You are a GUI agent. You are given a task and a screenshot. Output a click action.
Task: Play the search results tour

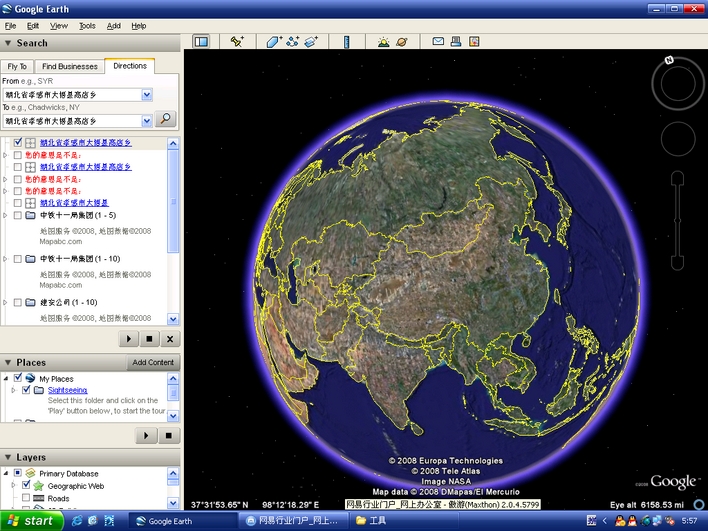pos(129,339)
